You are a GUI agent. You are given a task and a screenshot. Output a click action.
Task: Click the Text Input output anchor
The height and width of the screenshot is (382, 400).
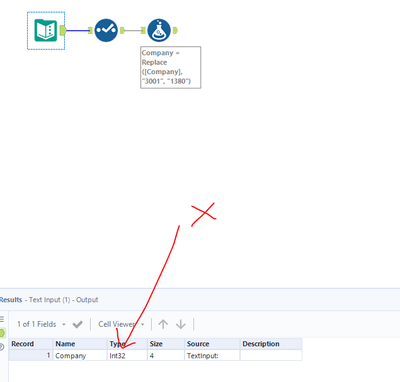click(x=63, y=31)
